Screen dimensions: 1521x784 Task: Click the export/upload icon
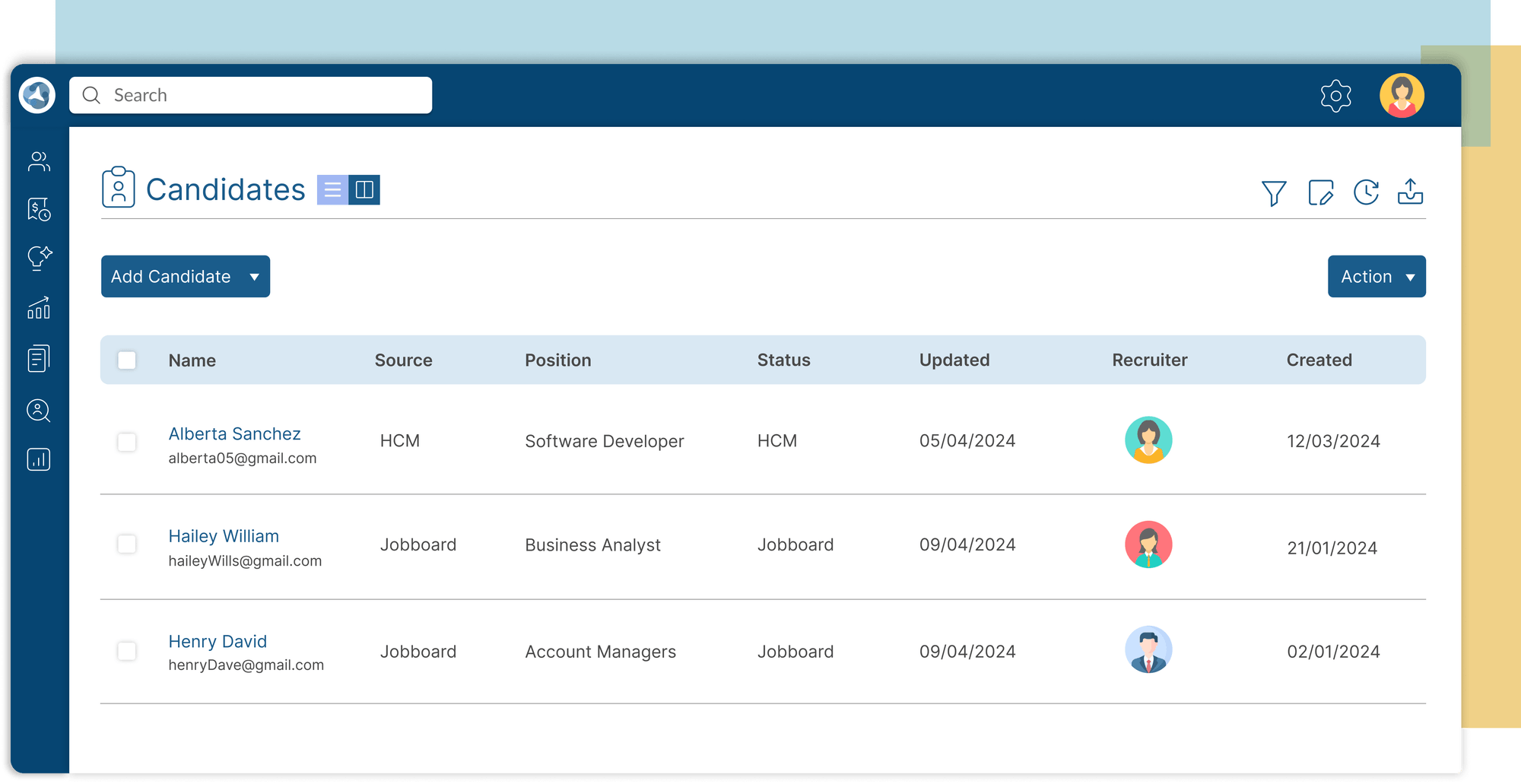pos(1411,192)
